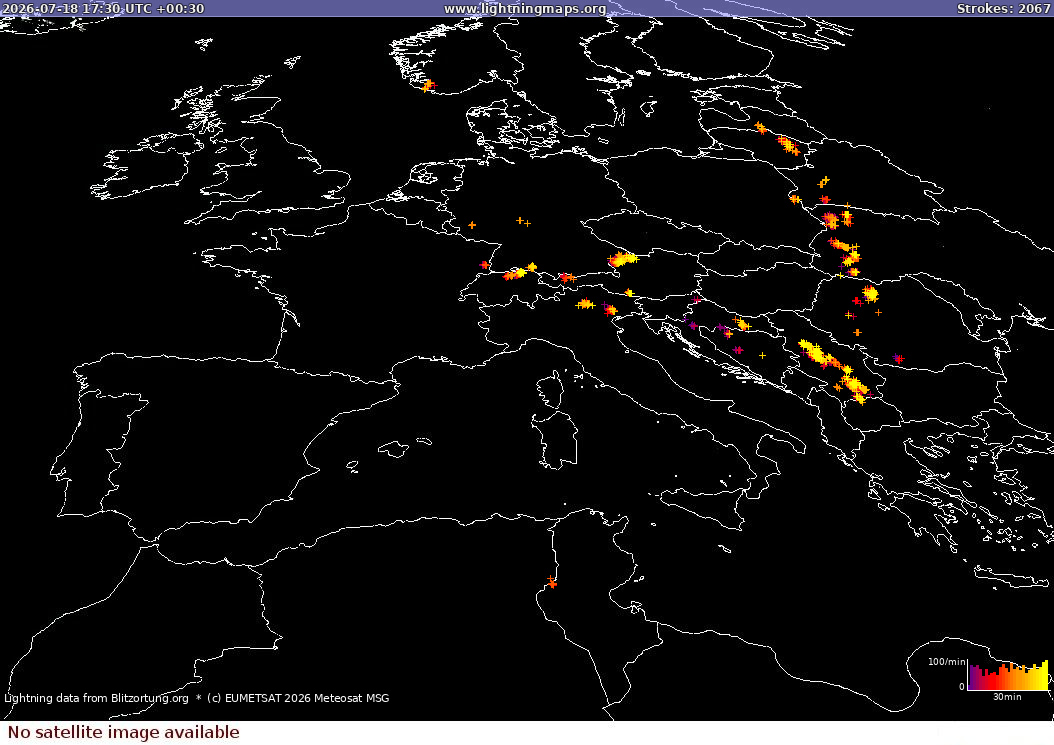
Task: Click the lightning strike cluster in southern Norway
Action: [x=428, y=85]
